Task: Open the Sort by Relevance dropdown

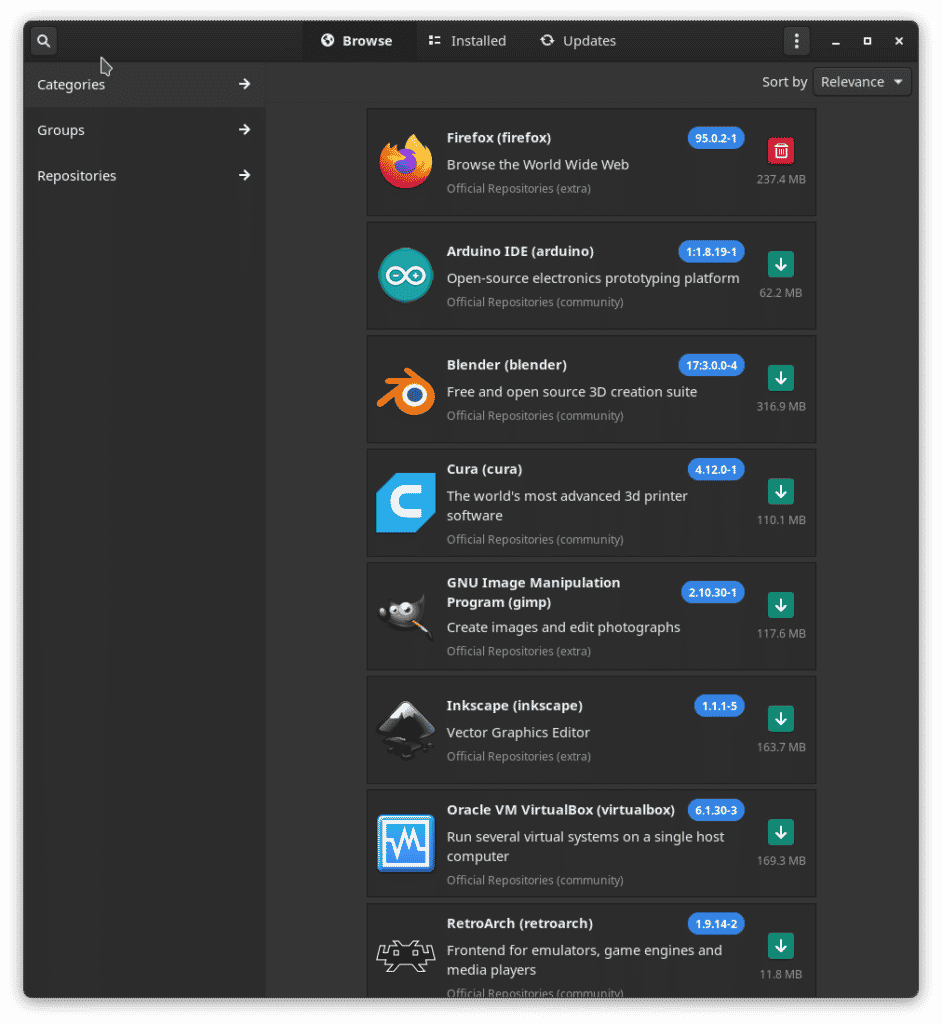Action: 861,81
